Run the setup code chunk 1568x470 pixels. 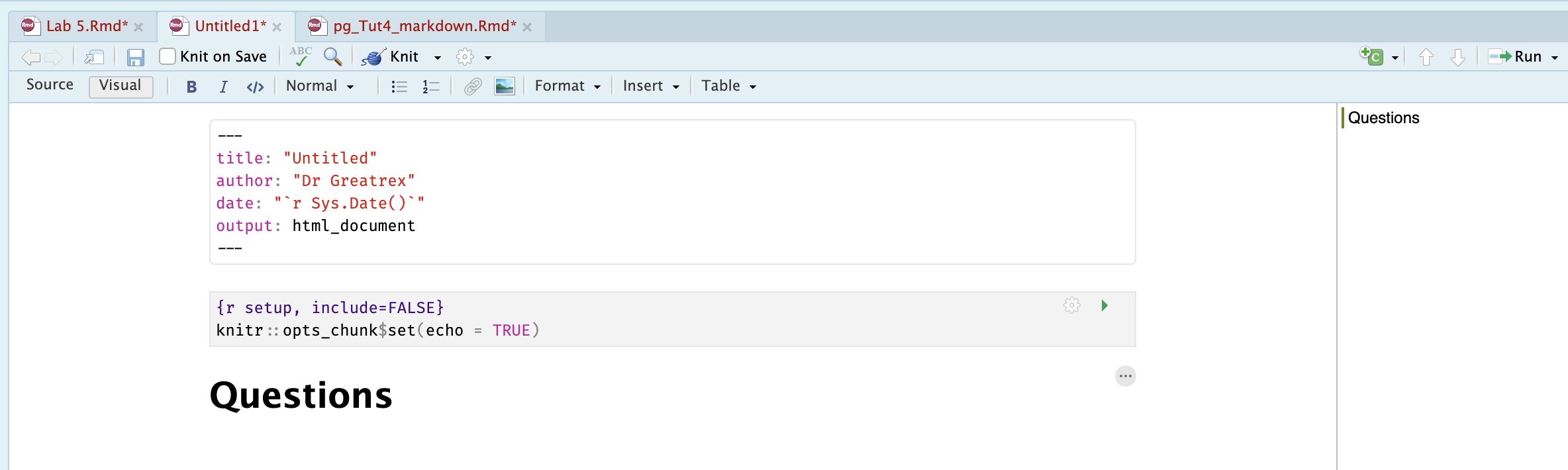1104,305
